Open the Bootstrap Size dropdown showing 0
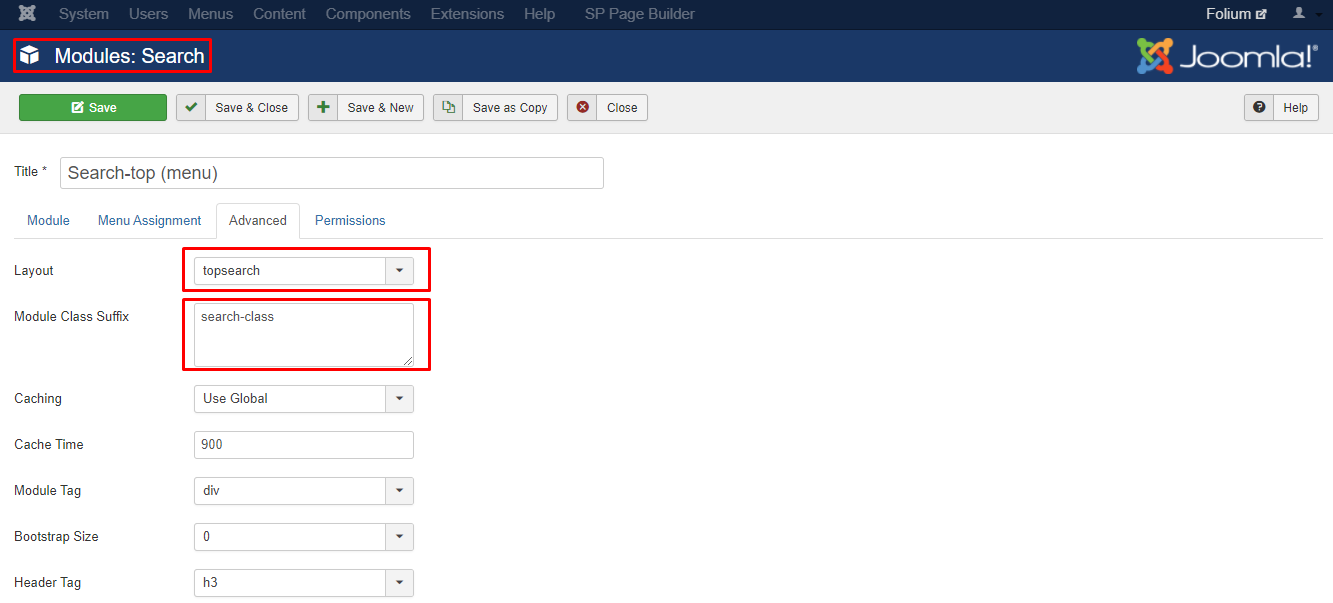The width and height of the screenshot is (1333, 603). [x=303, y=537]
